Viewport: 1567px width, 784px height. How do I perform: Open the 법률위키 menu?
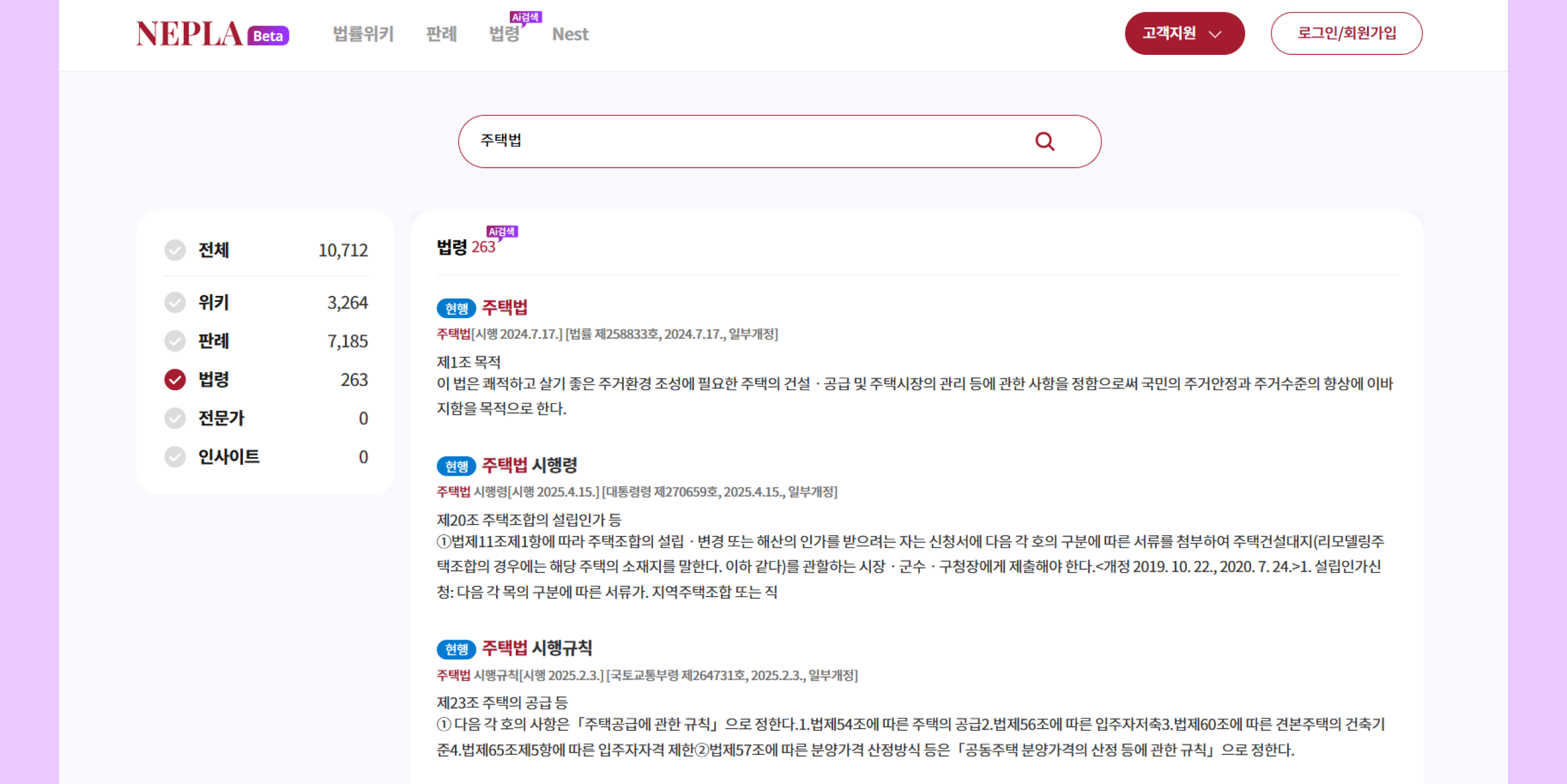[363, 34]
